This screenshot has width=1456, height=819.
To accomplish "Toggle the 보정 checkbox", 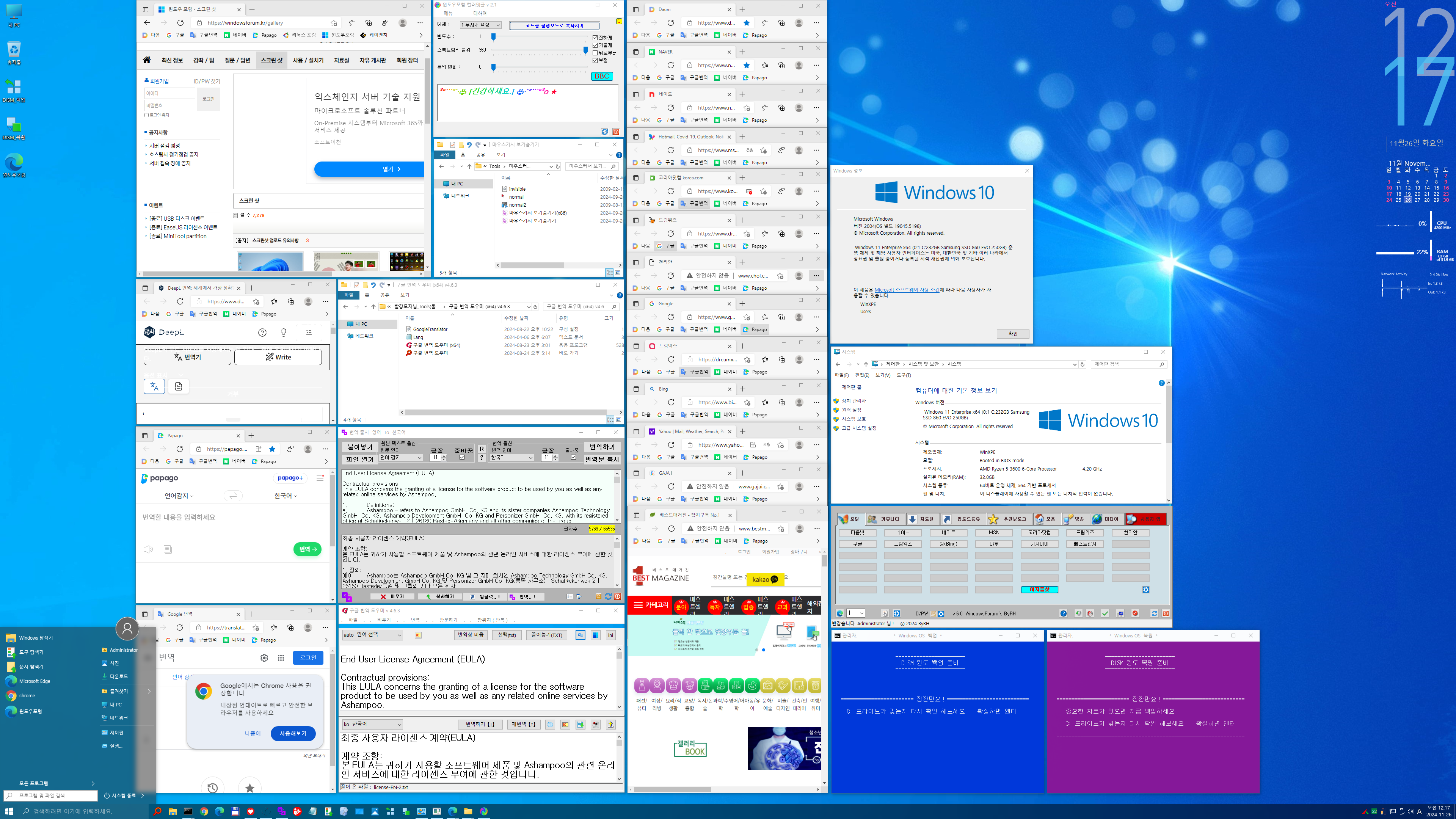I will [x=595, y=60].
